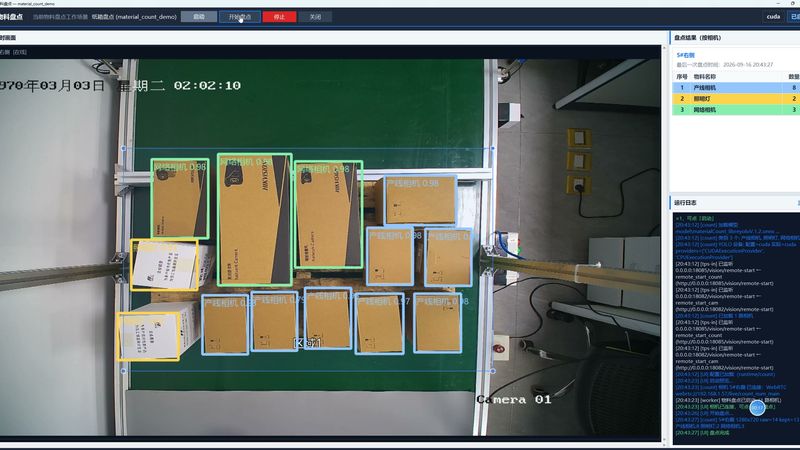Image resolution: width=800 pixels, height=450 pixels.
Task: Select the top-right ROI corner handle
Action: tap(492, 148)
